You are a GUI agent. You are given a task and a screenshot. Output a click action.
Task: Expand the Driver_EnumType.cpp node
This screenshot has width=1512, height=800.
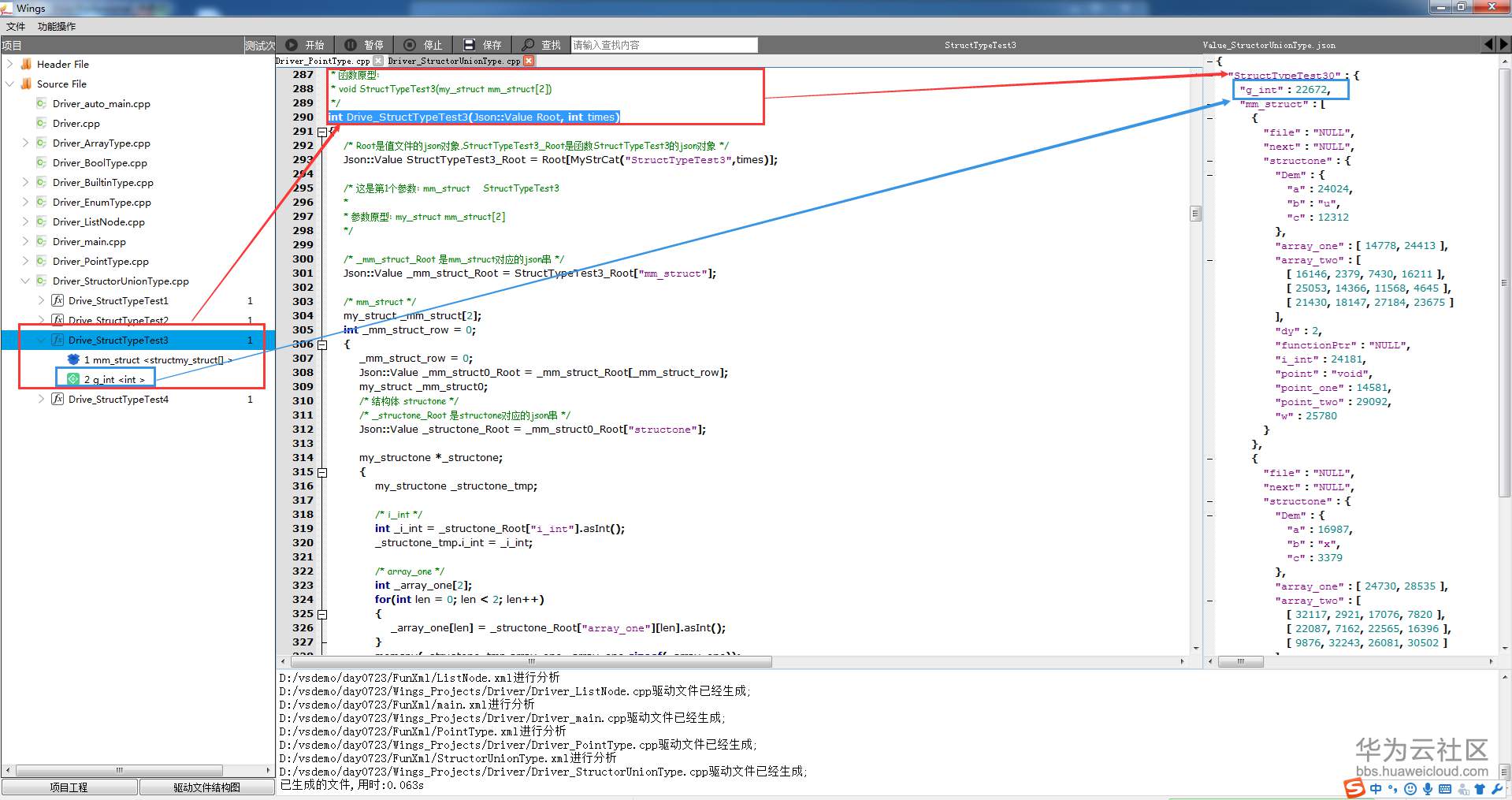coord(25,202)
